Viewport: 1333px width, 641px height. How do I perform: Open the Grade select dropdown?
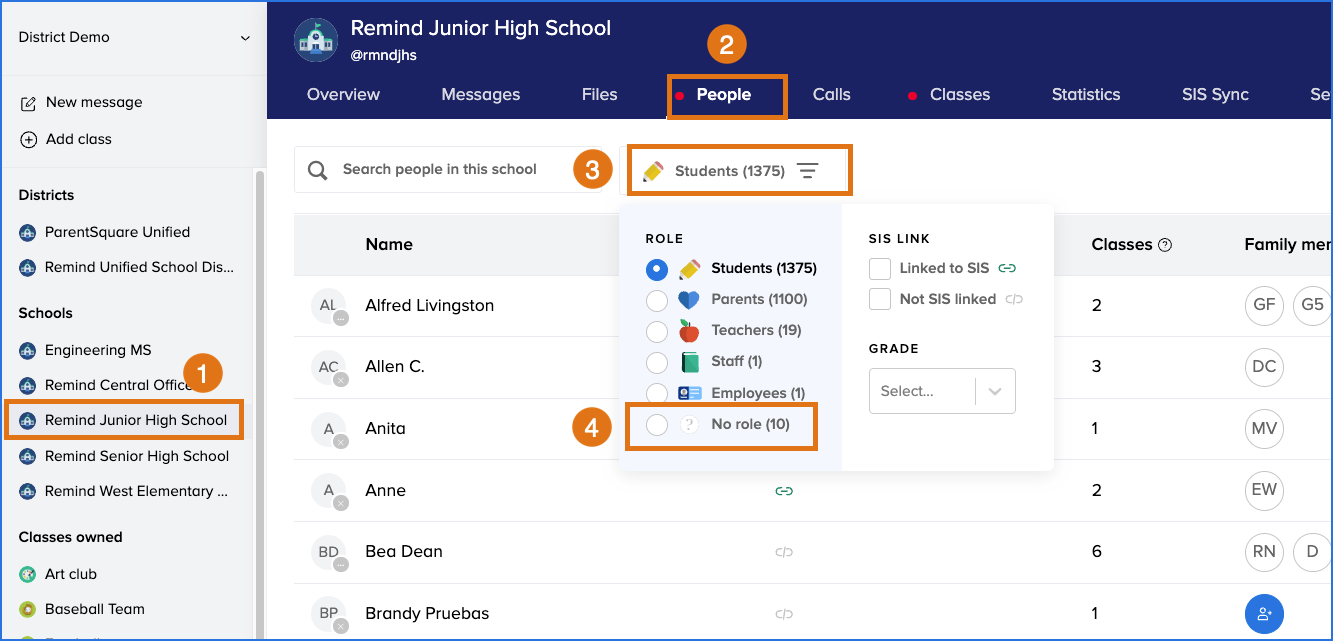click(941, 392)
